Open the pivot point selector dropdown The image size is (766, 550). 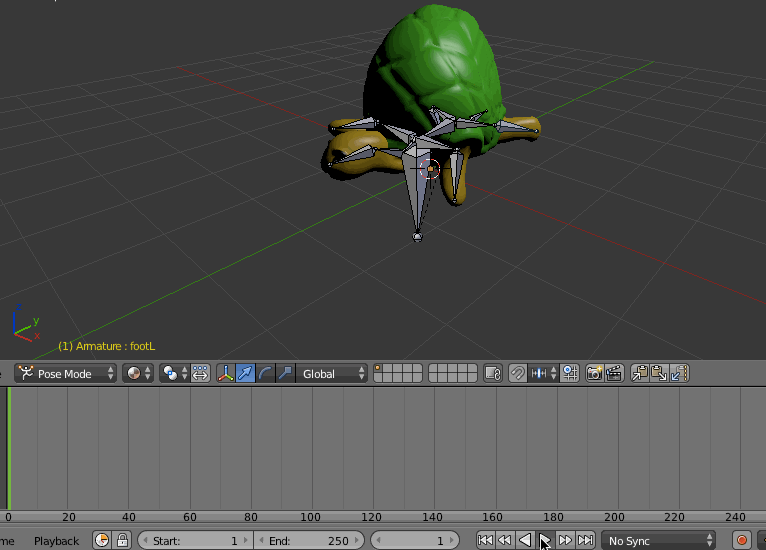(x=174, y=374)
